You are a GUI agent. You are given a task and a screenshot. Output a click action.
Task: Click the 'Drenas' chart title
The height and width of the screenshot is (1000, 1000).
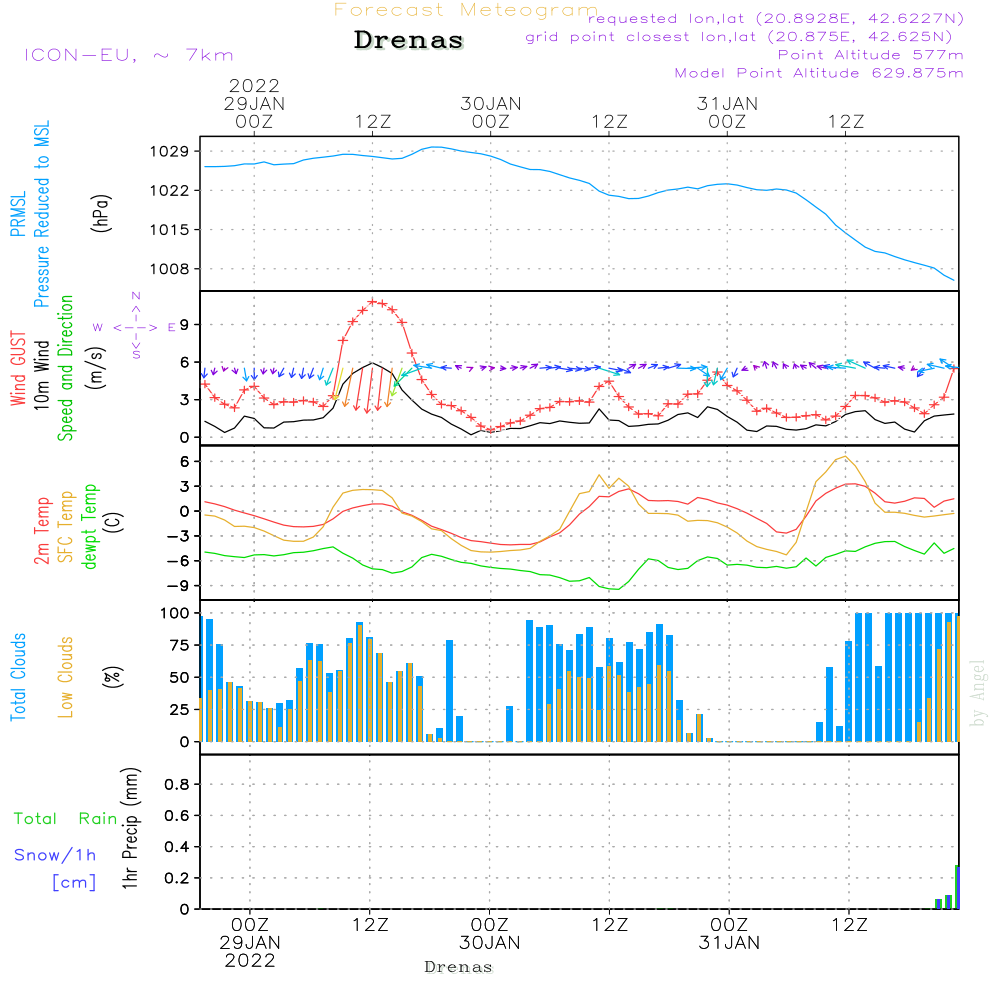coord(409,40)
